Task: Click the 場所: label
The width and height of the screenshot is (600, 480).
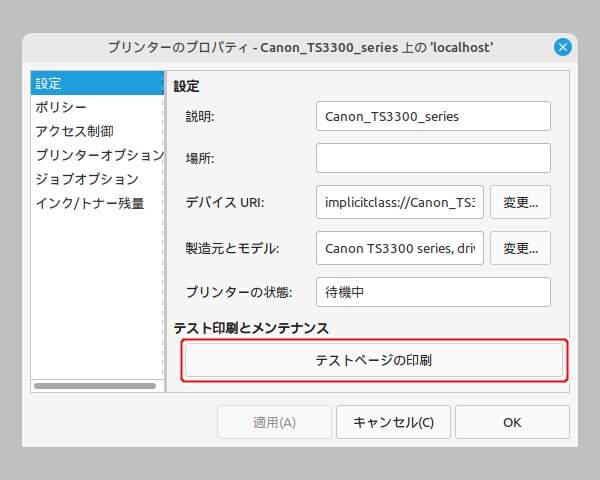Action: pos(200,158)
